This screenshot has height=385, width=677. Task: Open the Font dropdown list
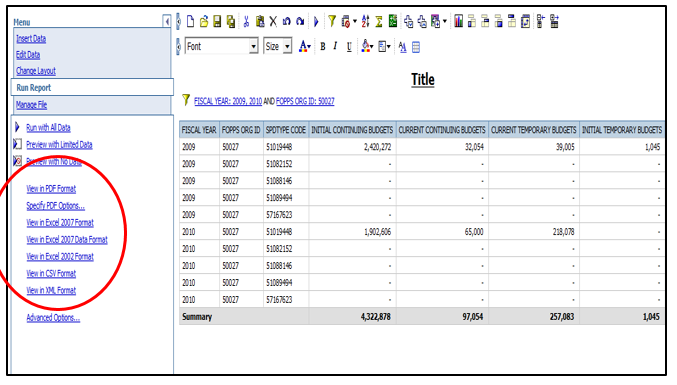pyautogui.click(x=253, y=46)
